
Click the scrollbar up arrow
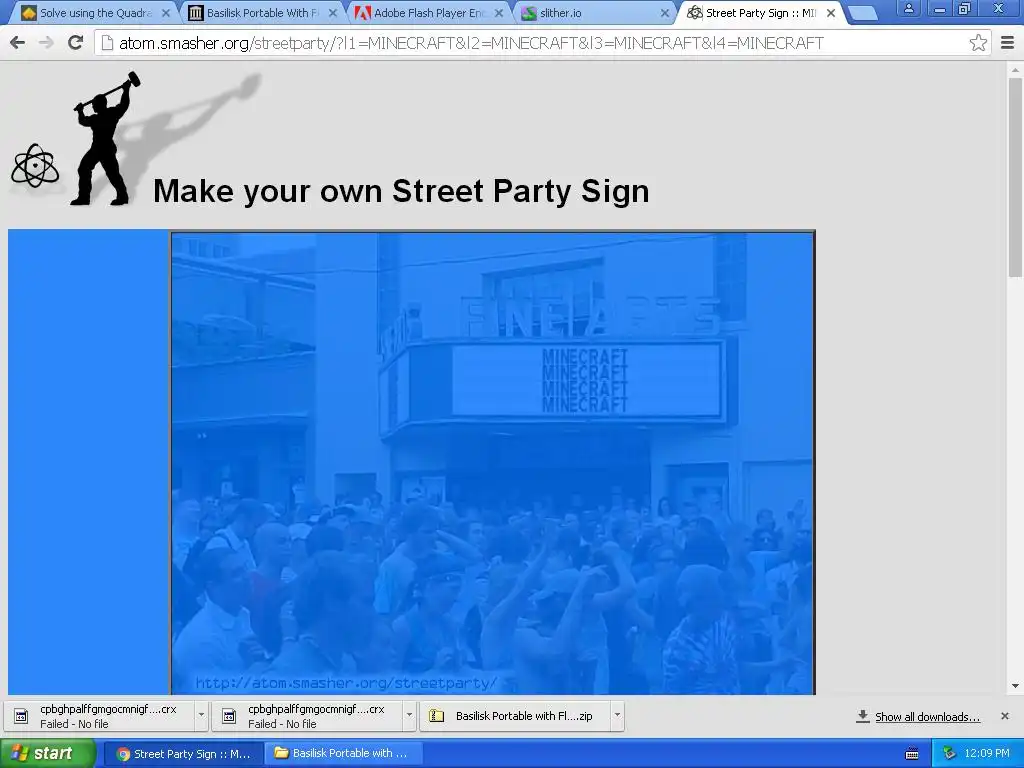coord(1015,69)
